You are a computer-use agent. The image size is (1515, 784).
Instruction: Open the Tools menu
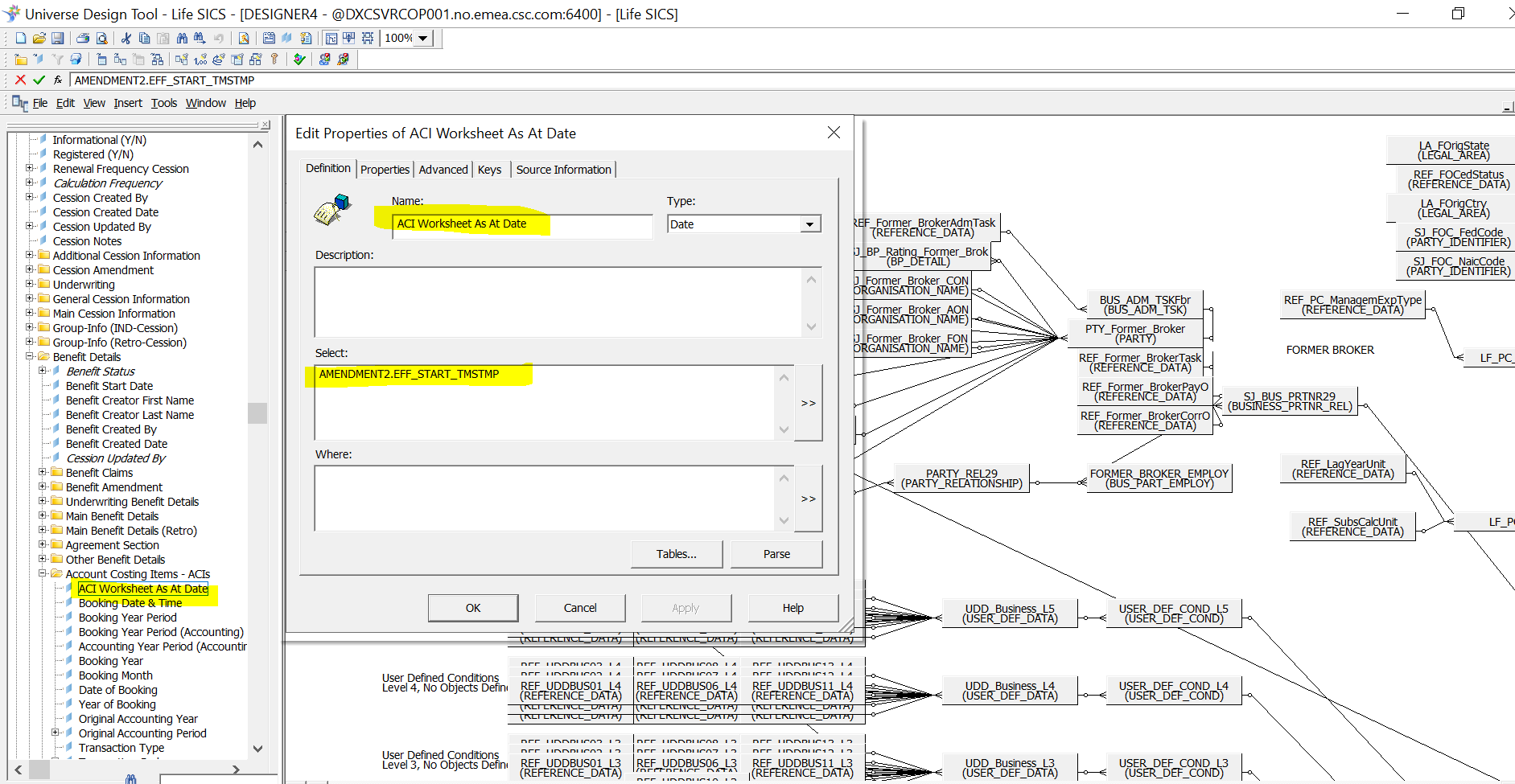tap(164, 103)
